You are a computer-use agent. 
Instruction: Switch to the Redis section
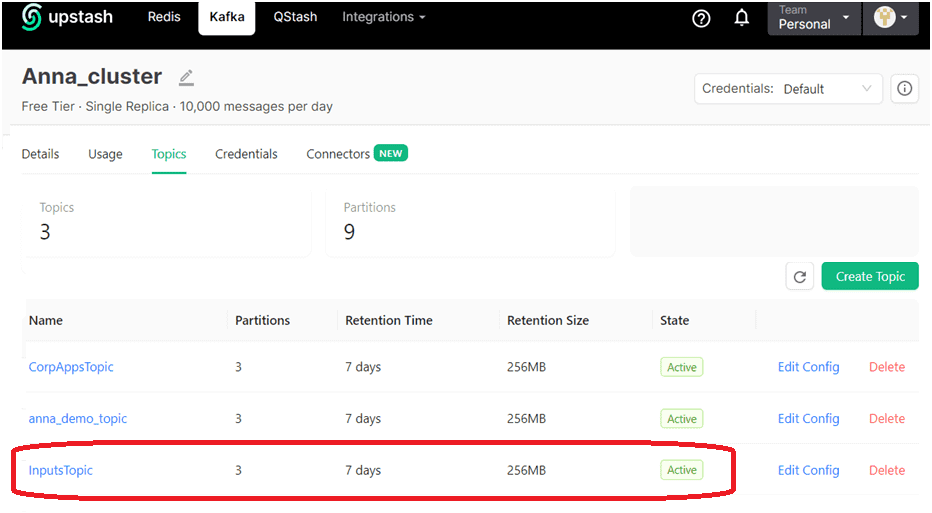[164, 17]
